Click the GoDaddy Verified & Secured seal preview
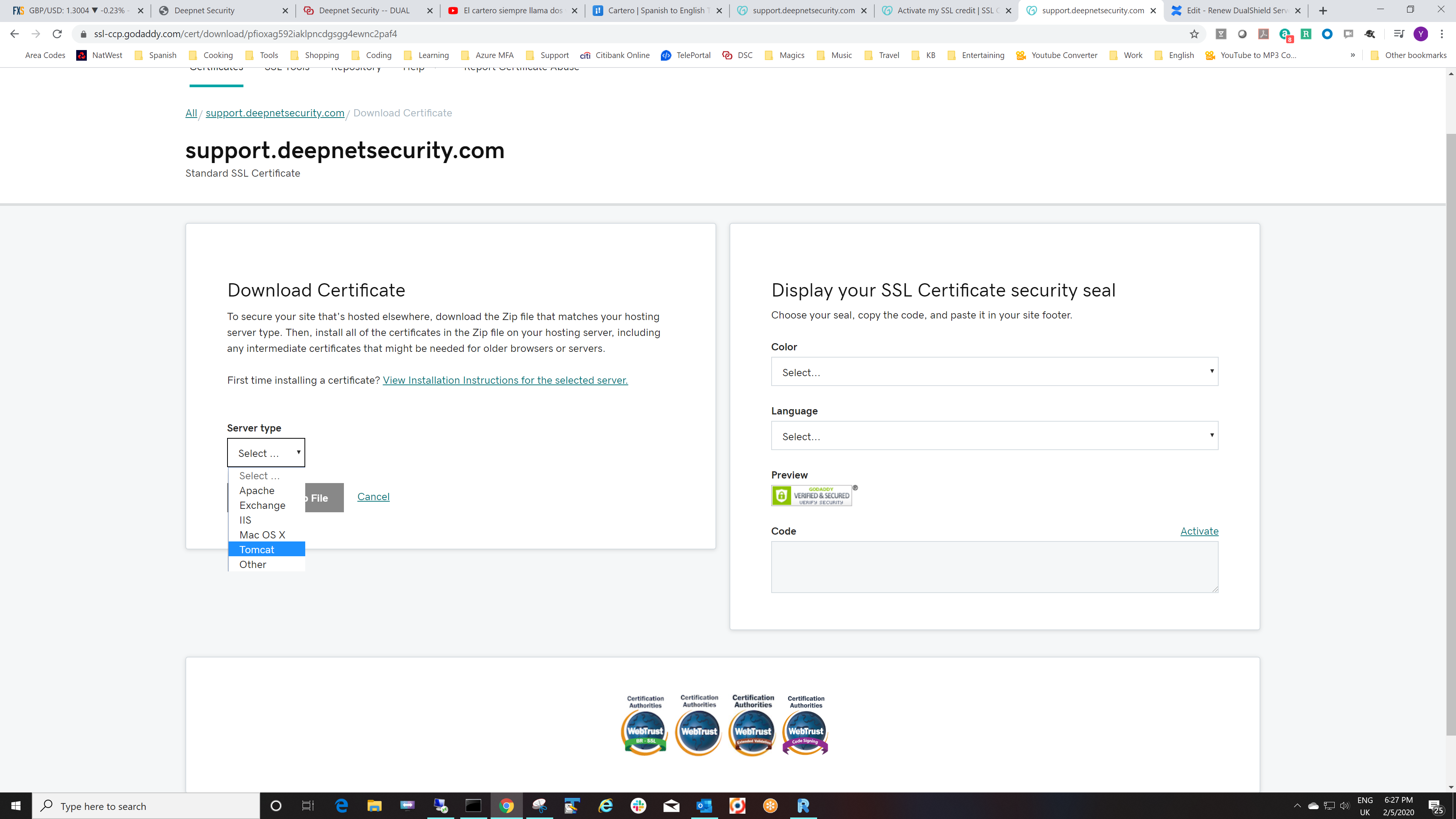 812,496
